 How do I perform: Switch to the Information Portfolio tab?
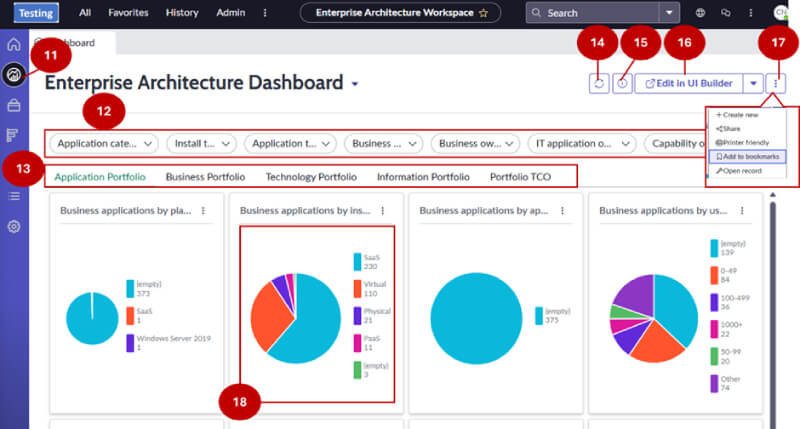(423, 177)
